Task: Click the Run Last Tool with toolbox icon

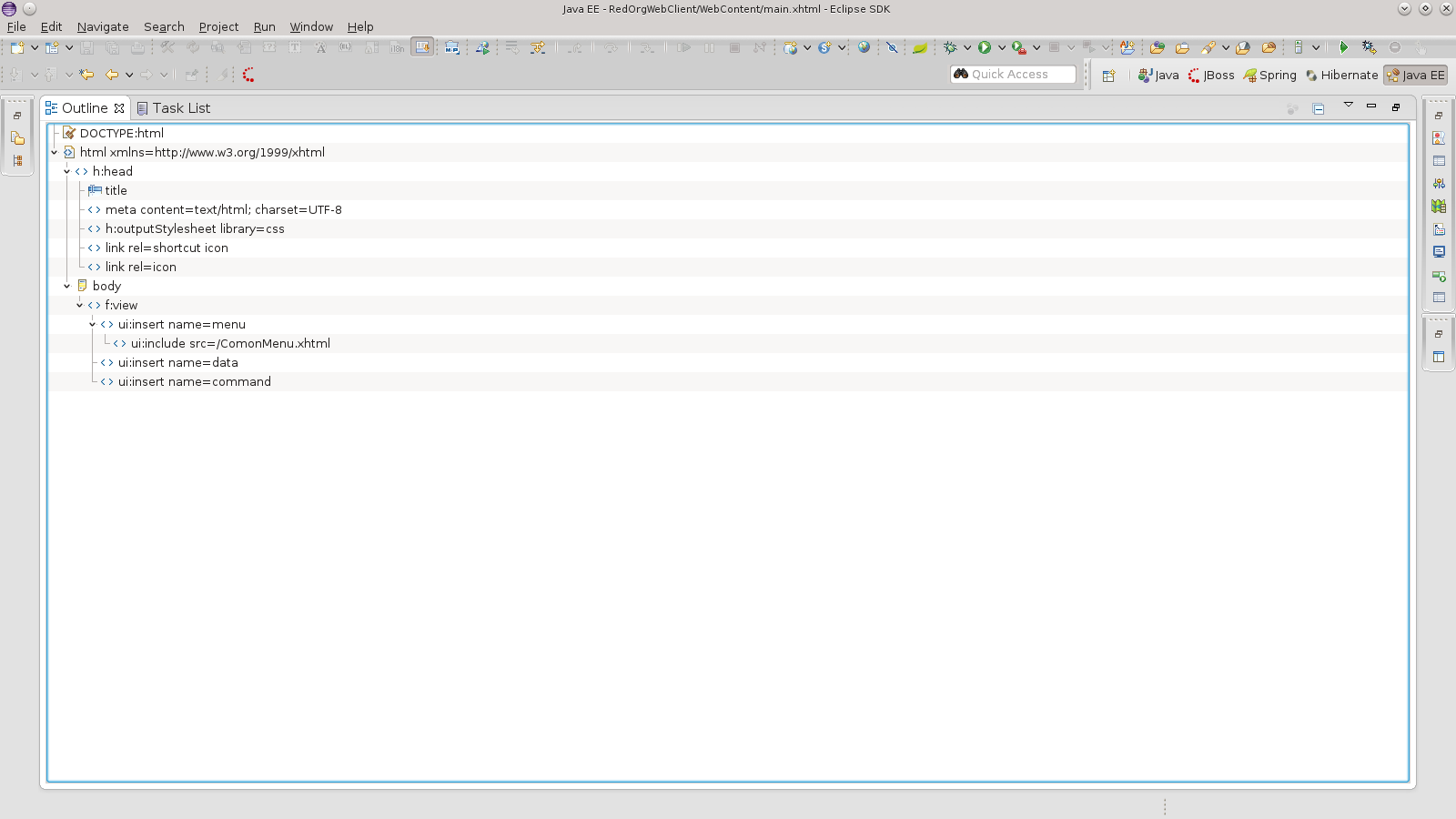Action: pos(1019,47)
